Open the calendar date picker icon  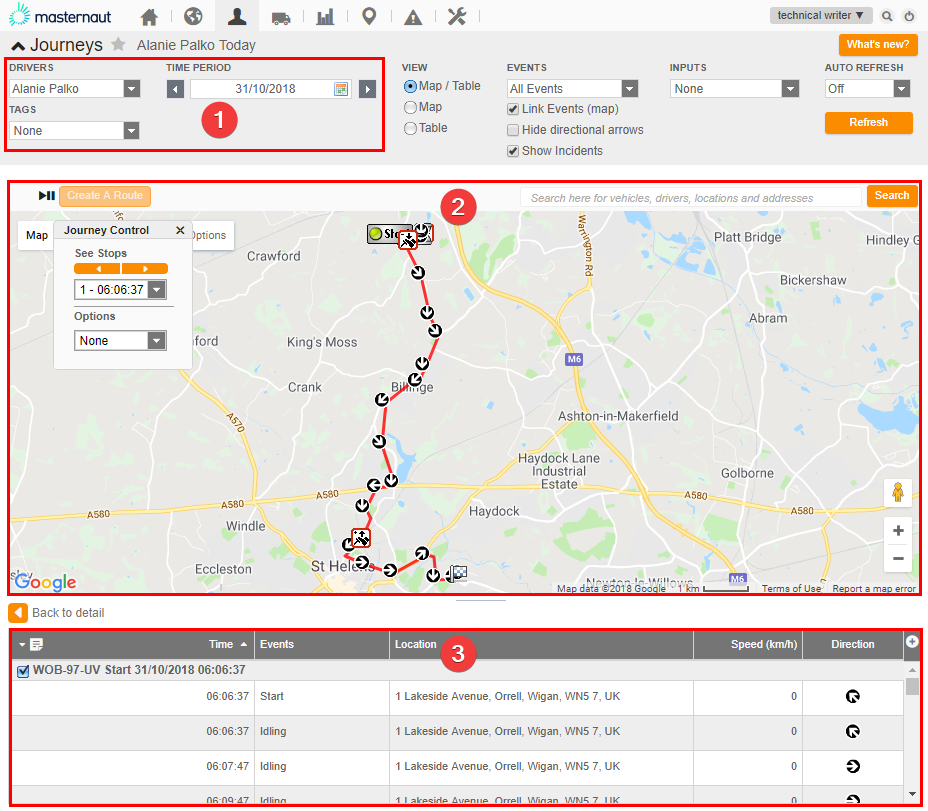[x=341, y=89]
